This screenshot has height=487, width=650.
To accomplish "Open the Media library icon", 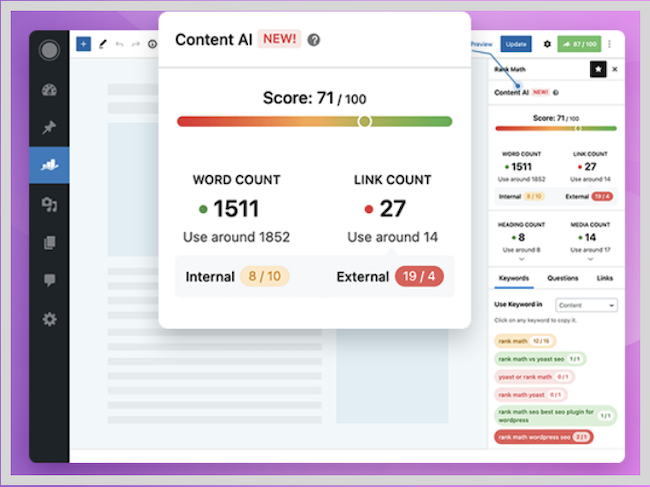I will pyautogui.click(x=49, y=204).
